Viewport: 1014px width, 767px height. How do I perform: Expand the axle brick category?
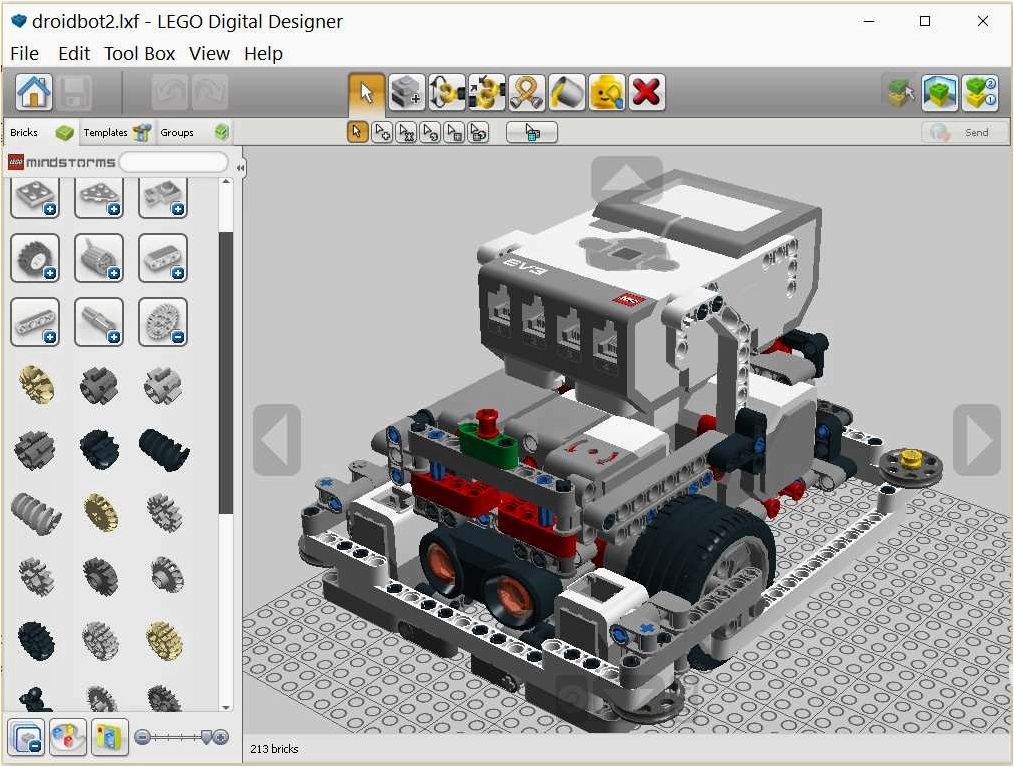click(99, 322)
